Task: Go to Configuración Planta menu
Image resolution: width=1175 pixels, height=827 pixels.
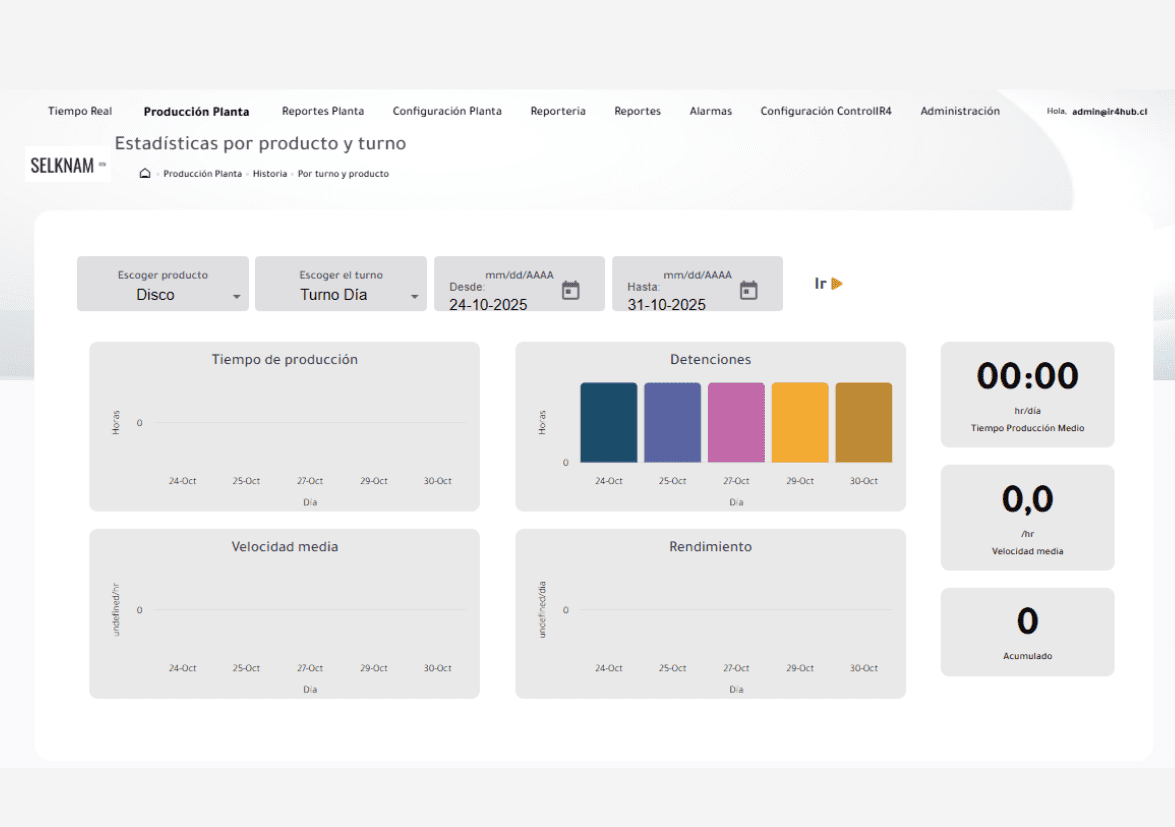Action: pos(447,111)
